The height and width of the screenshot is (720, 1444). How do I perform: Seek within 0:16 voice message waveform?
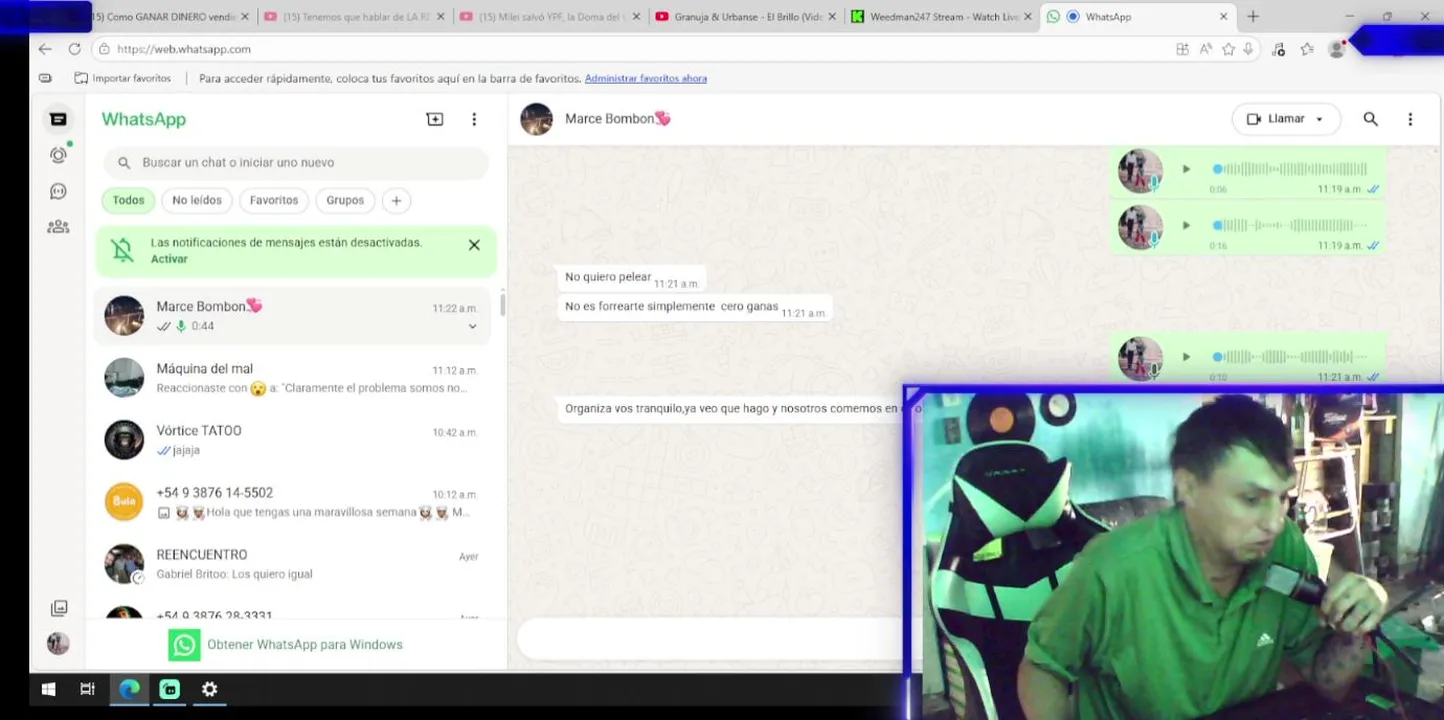pyautogui.click(x=1291, y=225)
